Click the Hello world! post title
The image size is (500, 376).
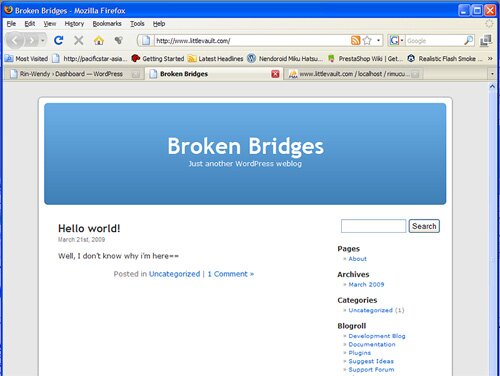(89, 229)
